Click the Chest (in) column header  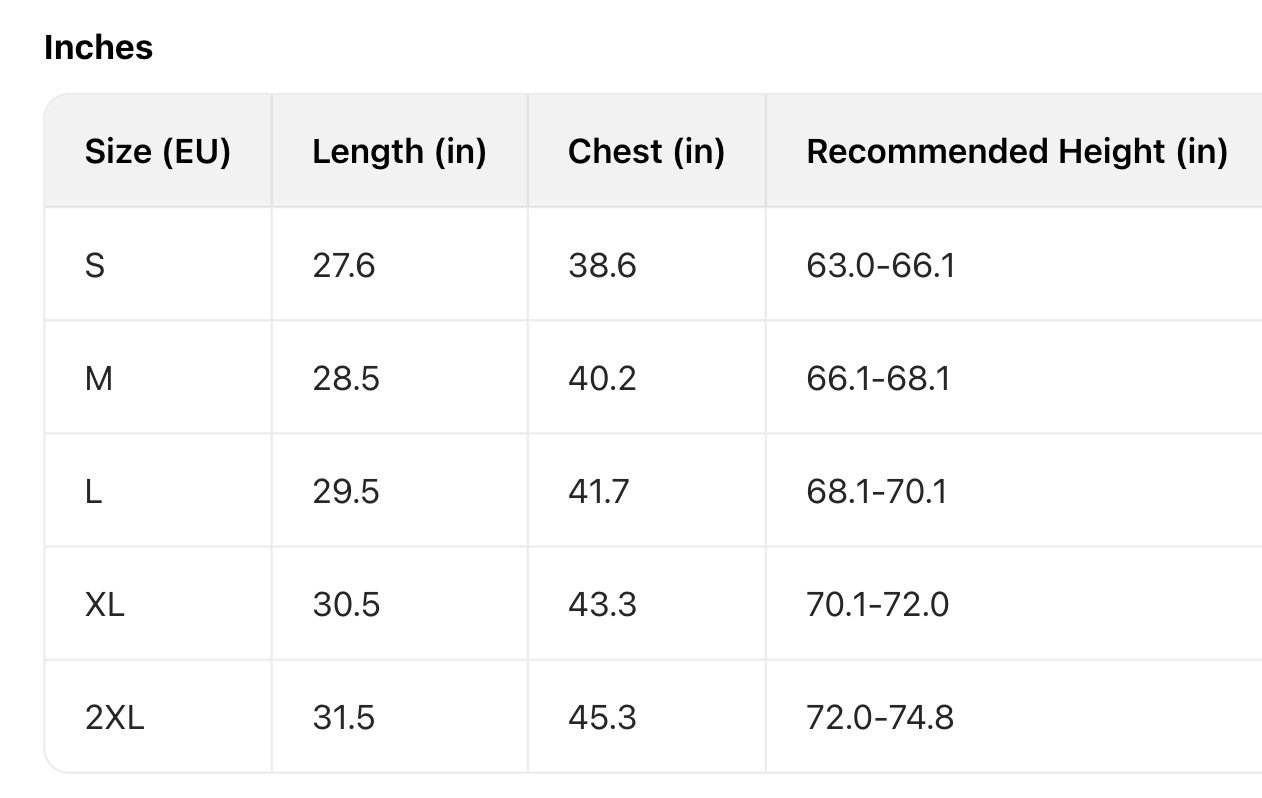(646, 152)
